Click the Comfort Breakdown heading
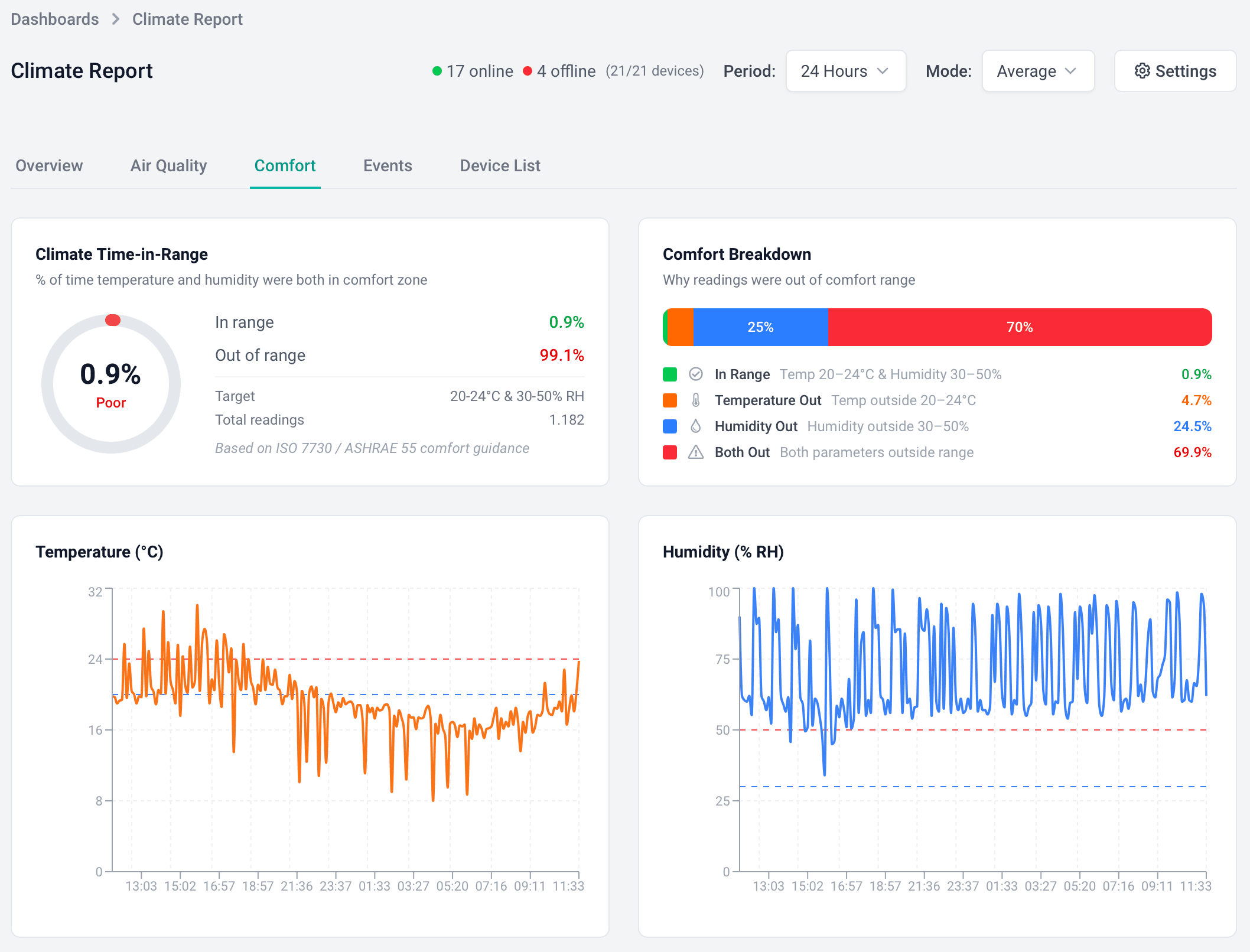This screenshot has width=1250, height=952. (x=737, y=255)
